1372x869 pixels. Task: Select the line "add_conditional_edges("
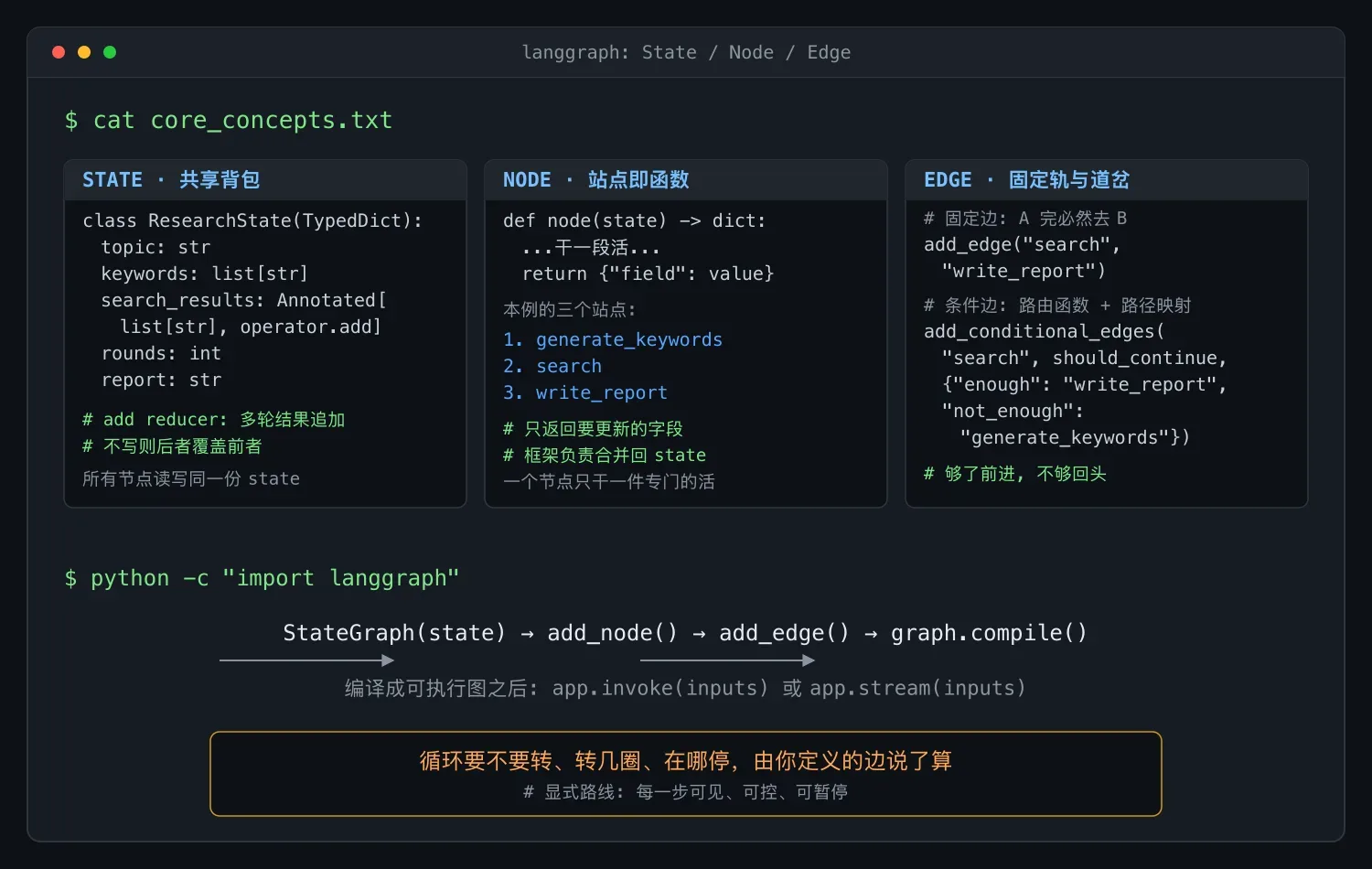1044,331
